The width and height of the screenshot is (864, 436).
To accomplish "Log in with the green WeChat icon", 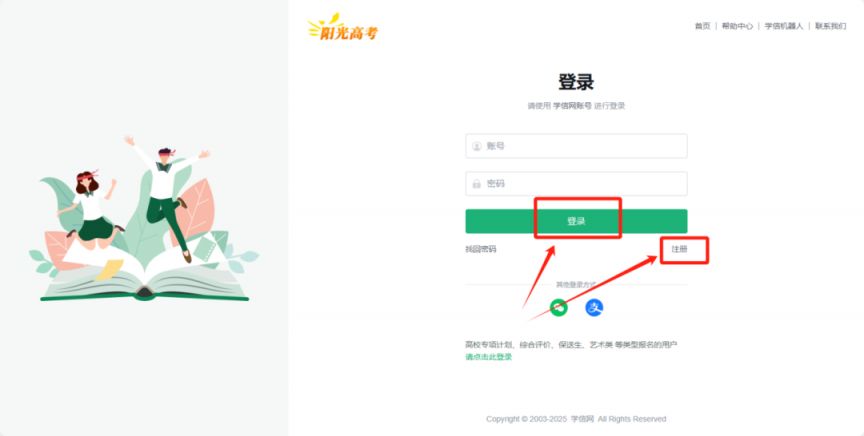I will (558, 308).
